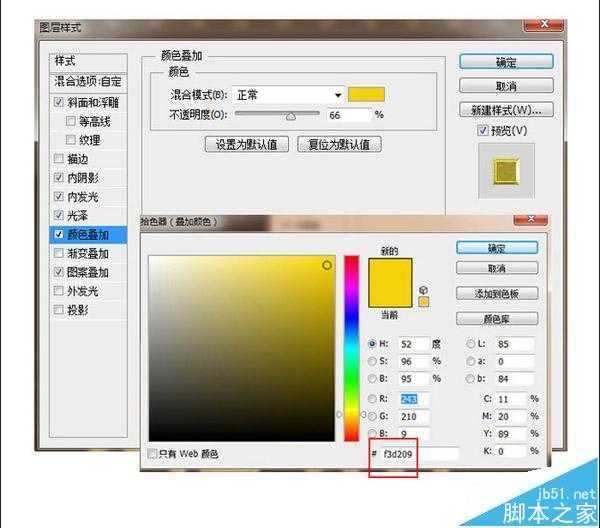600x528 pixels.
Task: Click the Y value field showing 89
Action: click(x=512, y=434)
